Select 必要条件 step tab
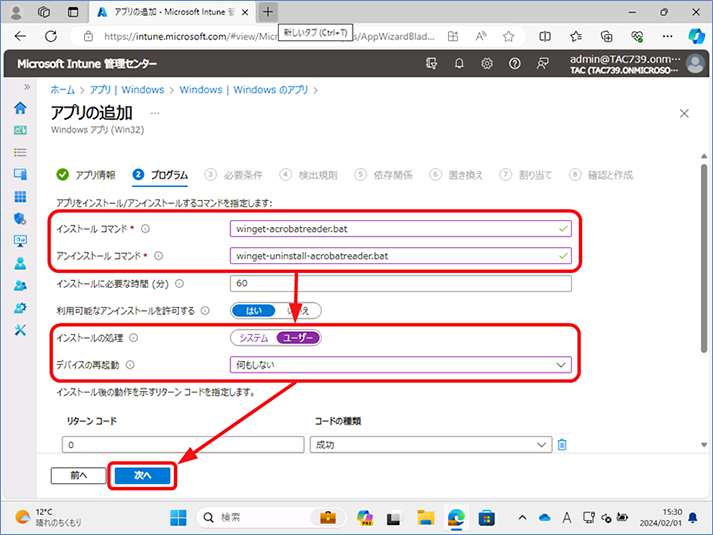This screenshot has height=535, width=713. click(234, 175)
